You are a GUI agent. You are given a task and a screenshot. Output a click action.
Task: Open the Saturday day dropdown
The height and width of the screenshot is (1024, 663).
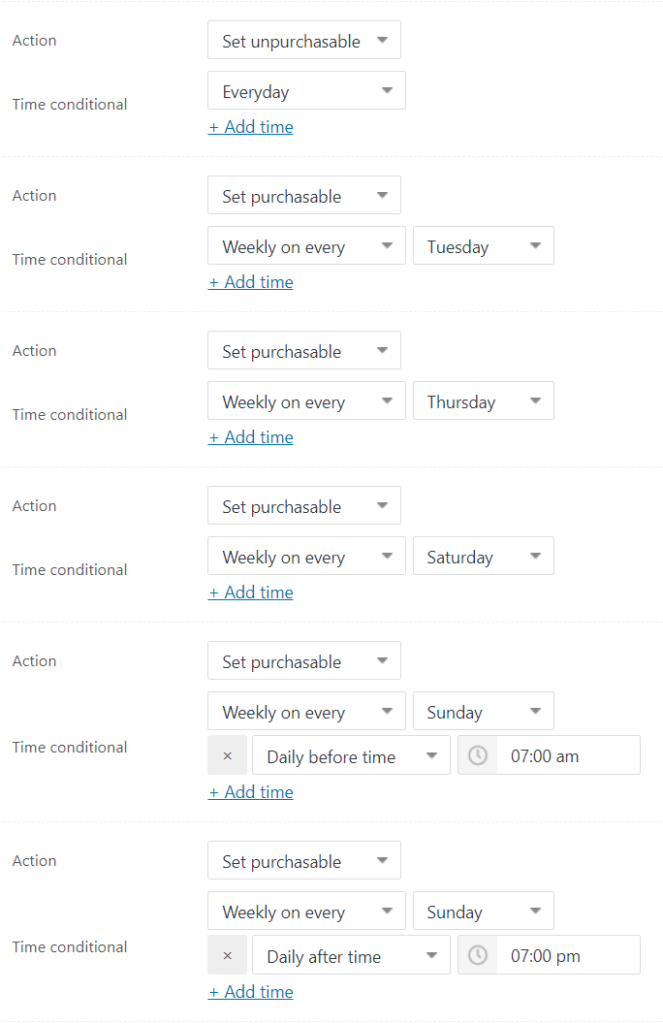click(483, 555)
